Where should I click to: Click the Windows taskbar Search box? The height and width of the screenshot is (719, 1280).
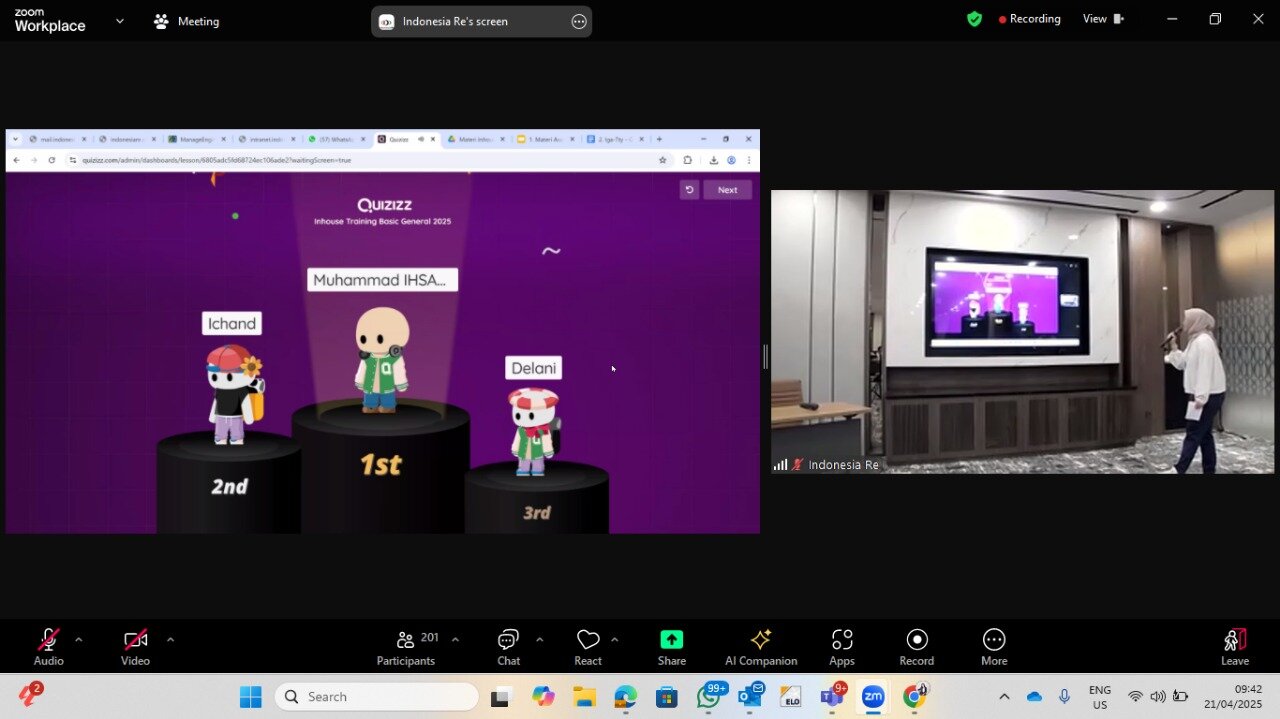377,697
